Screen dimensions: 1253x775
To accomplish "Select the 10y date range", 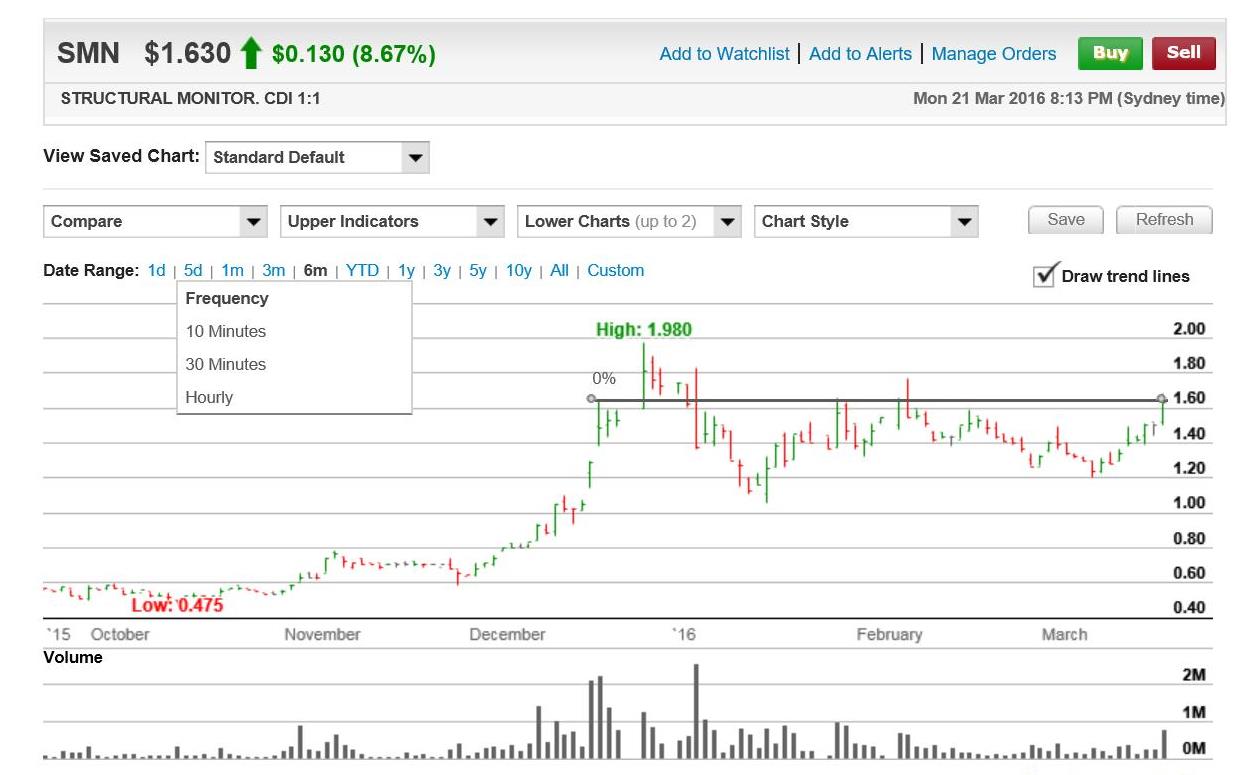I will click(518, 271).
